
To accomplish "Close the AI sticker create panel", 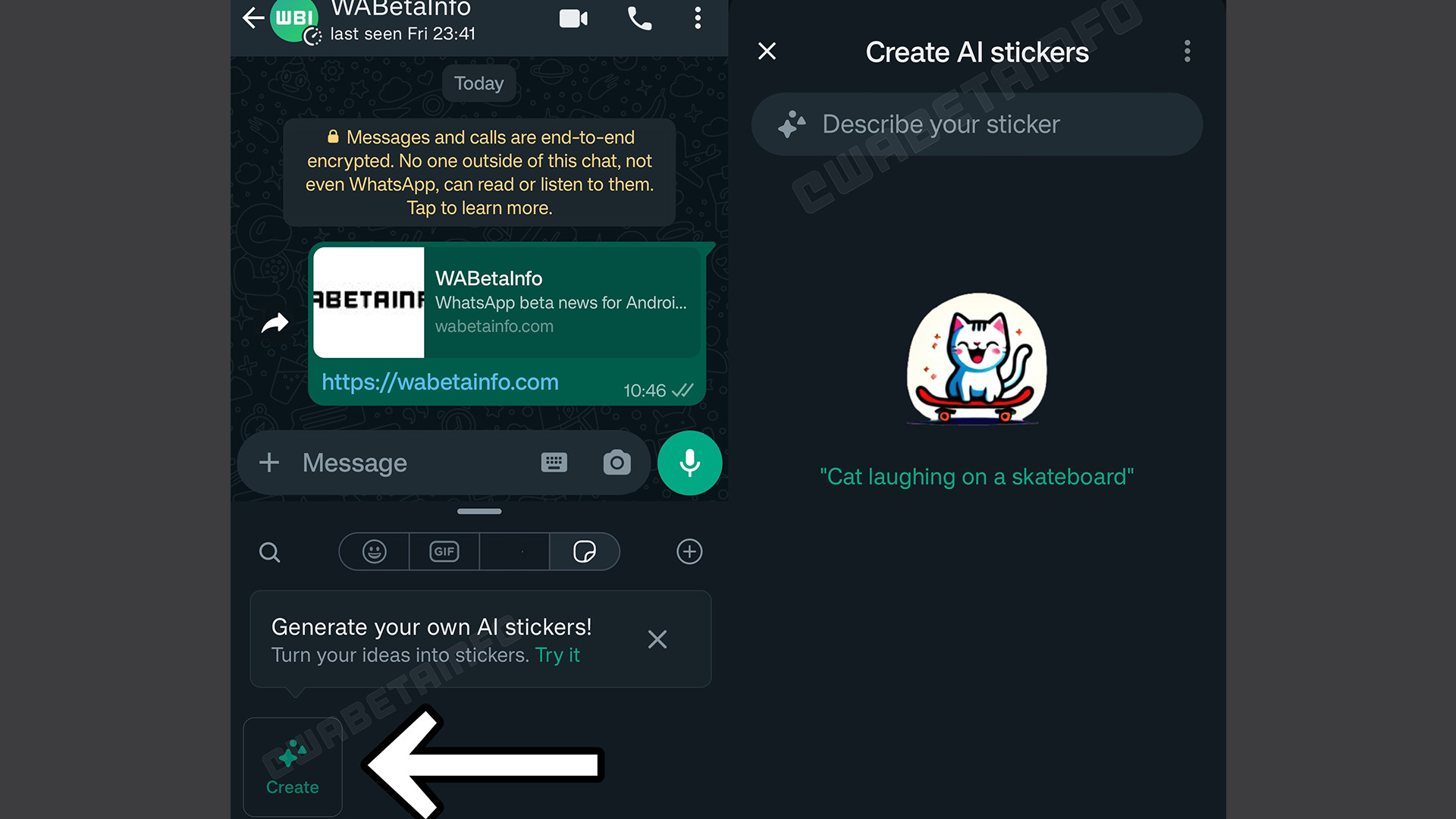I will coord(768,51).
